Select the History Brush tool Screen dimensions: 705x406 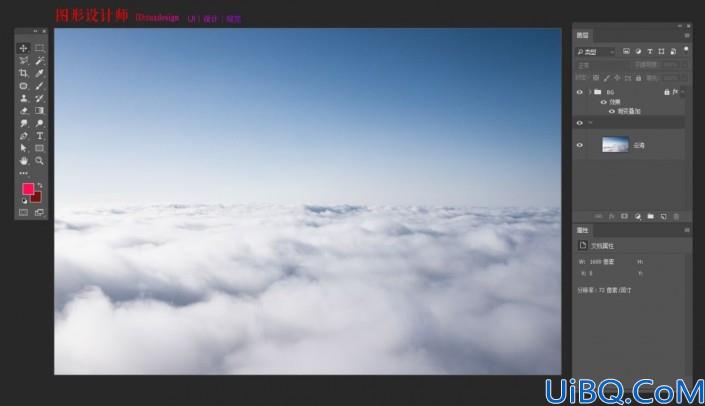pos(40,98)
